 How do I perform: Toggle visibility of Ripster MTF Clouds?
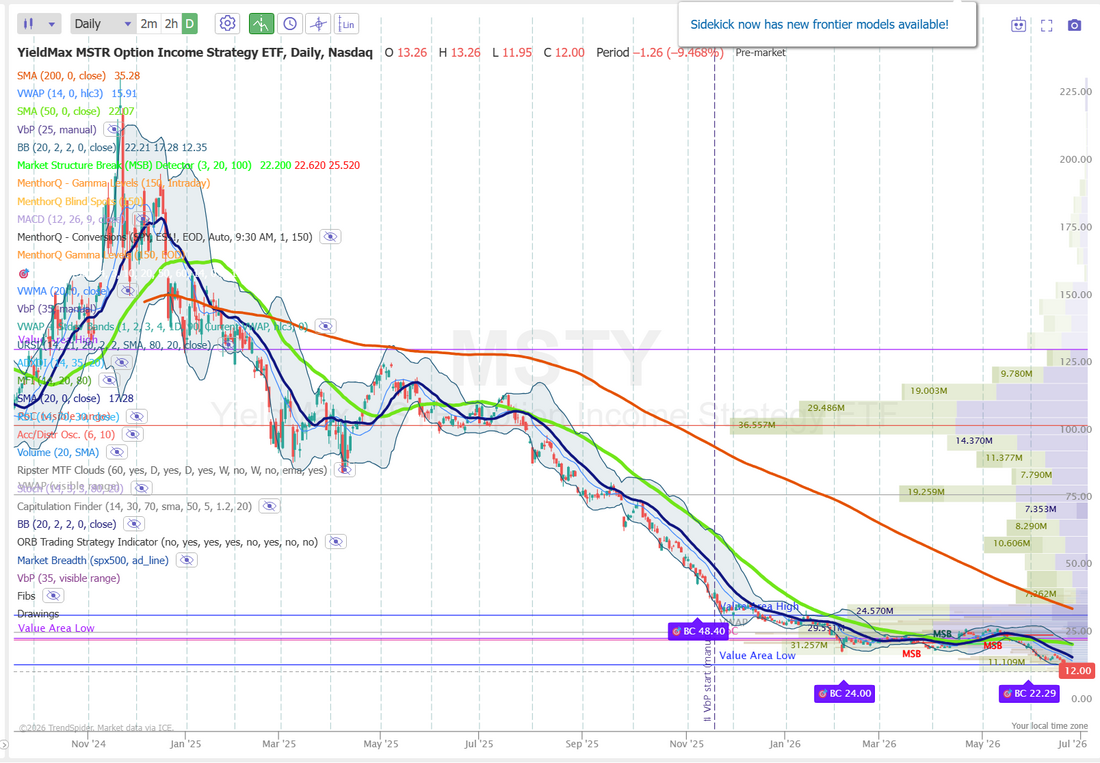pyautogui.click(x=344, y=471)
